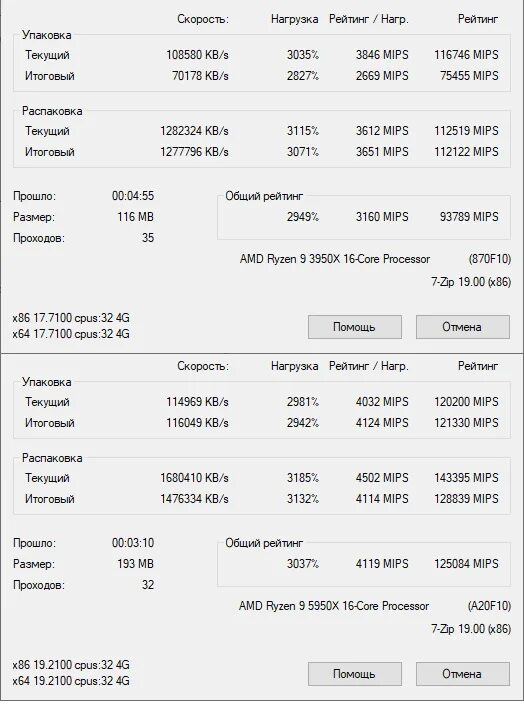Image resolution: width=524 pixels, height=706 pixels.
Task: Click the 1680410 KB/s decompression speed
Action: 194,477
